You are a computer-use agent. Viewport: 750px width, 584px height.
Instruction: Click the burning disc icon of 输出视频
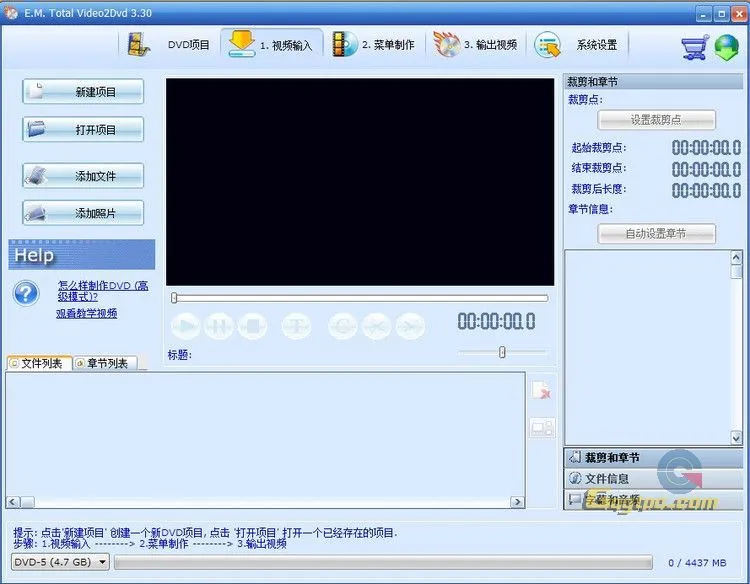point(446,44)
